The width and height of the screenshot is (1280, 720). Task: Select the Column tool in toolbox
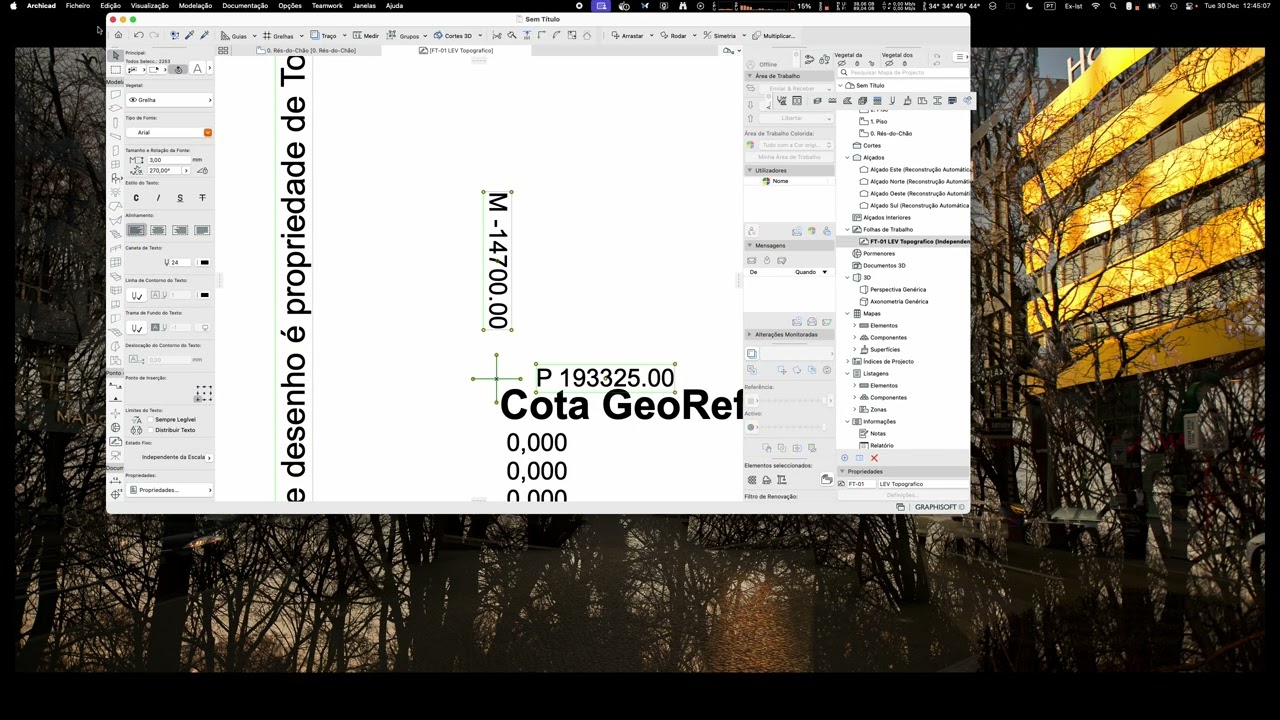click(x=116, y=122)
